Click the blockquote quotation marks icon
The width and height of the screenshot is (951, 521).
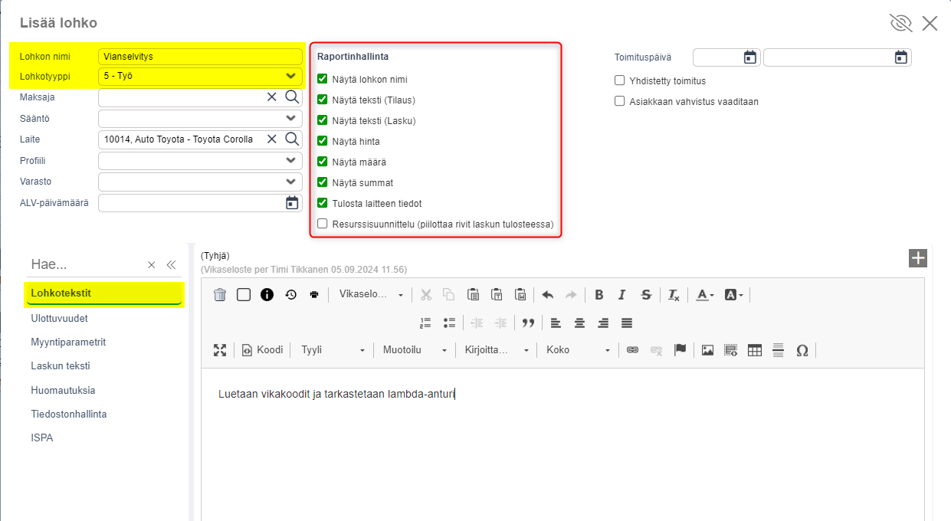[x=528, y=323]
